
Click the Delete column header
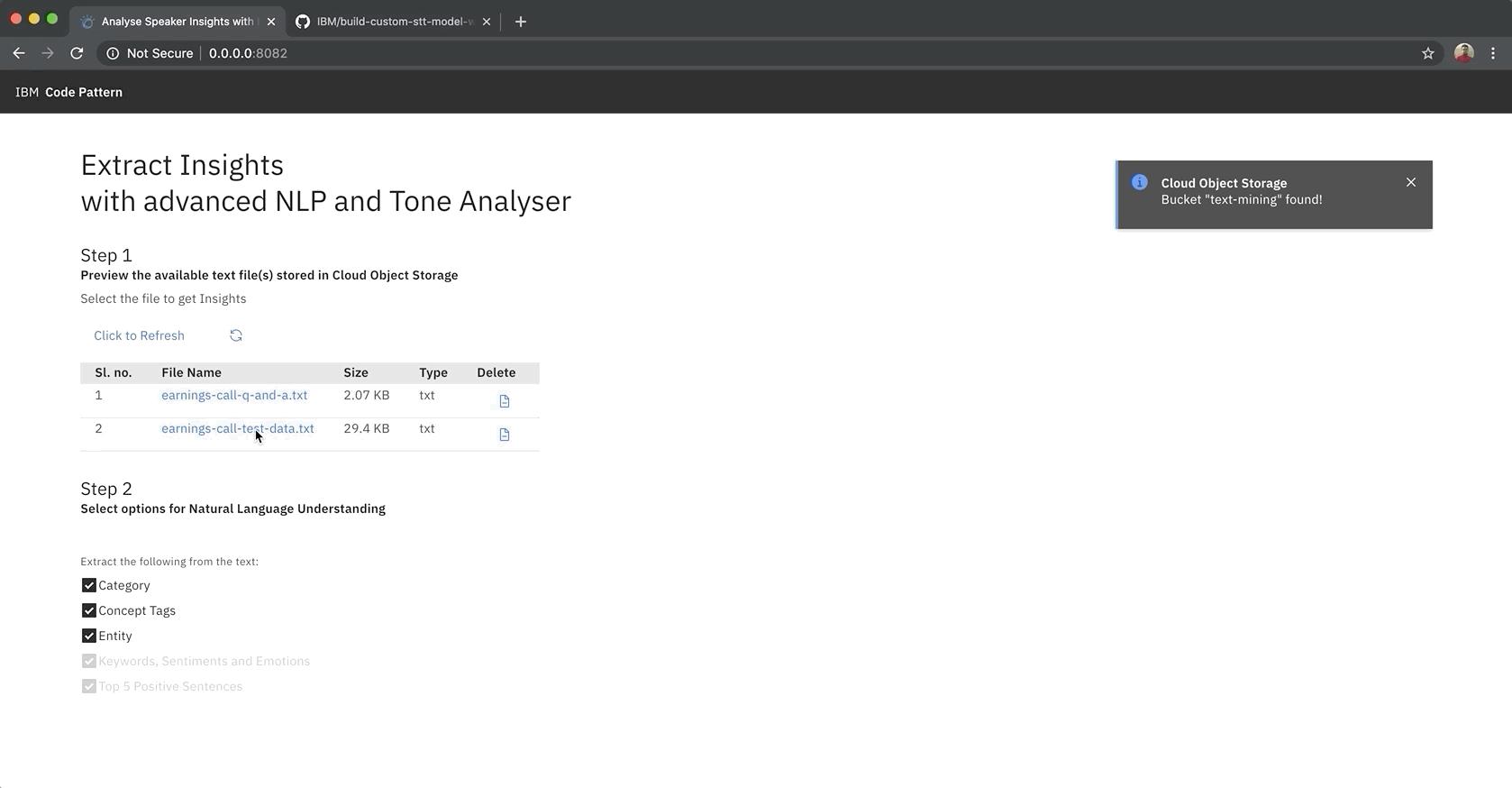pos(496,372)
